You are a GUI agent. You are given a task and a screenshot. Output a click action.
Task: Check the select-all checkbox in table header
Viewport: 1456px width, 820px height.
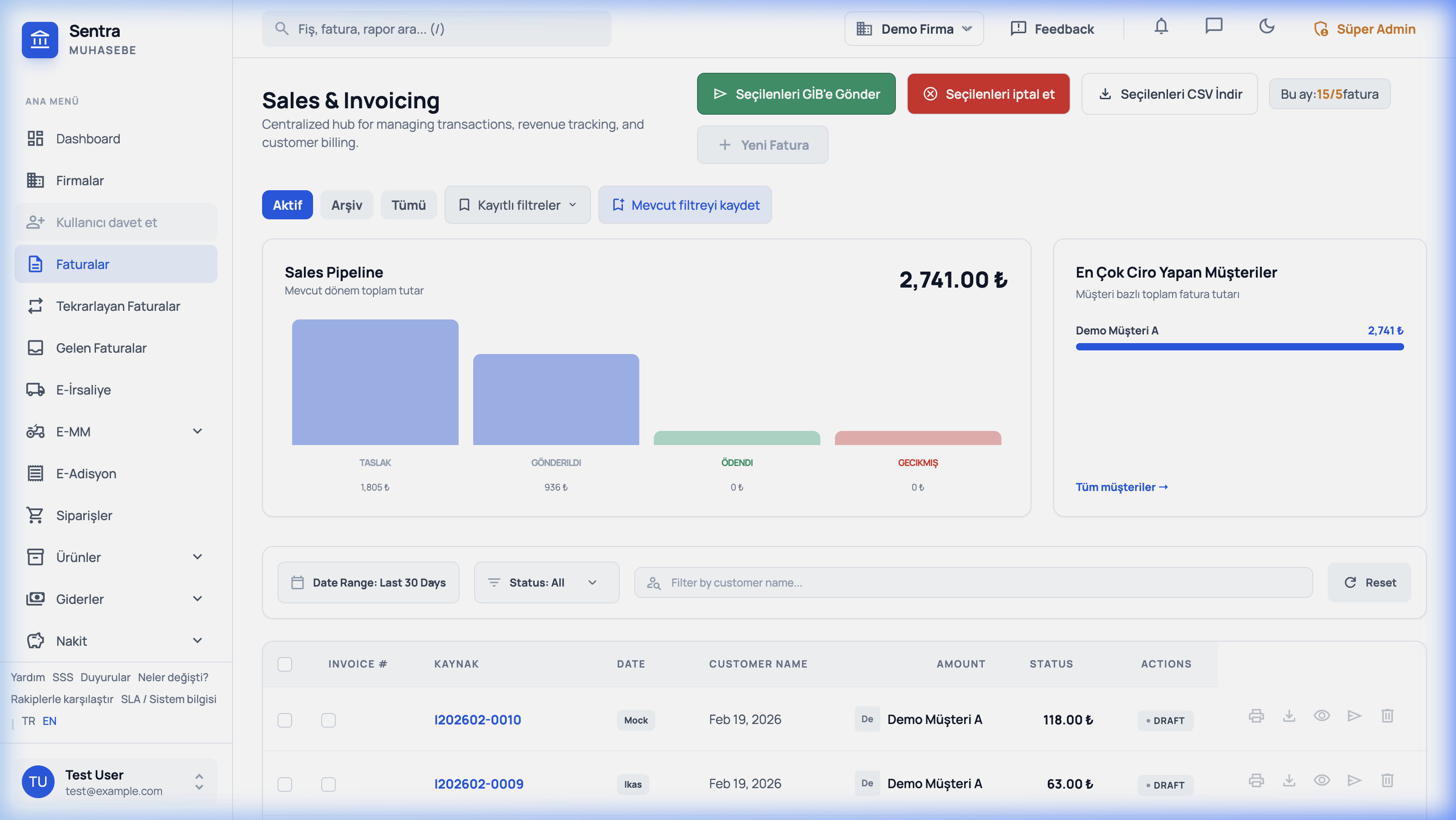pyautogui.click(x=285, y=664)
